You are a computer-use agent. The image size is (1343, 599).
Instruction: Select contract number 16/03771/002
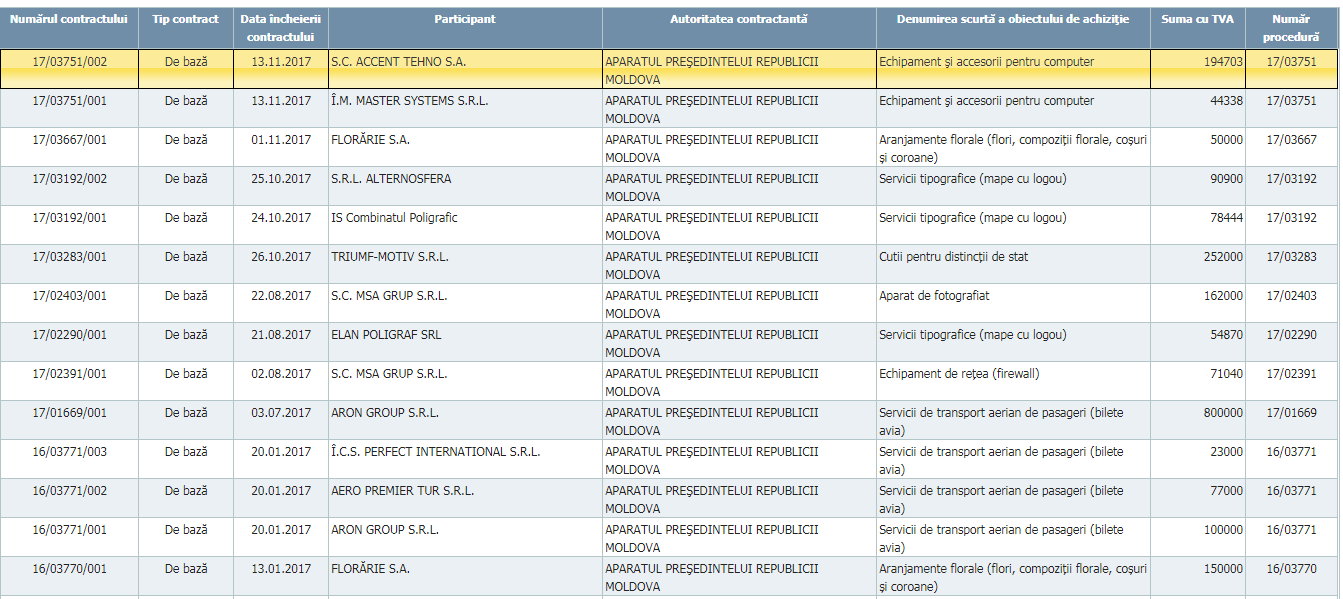(69, 491)
